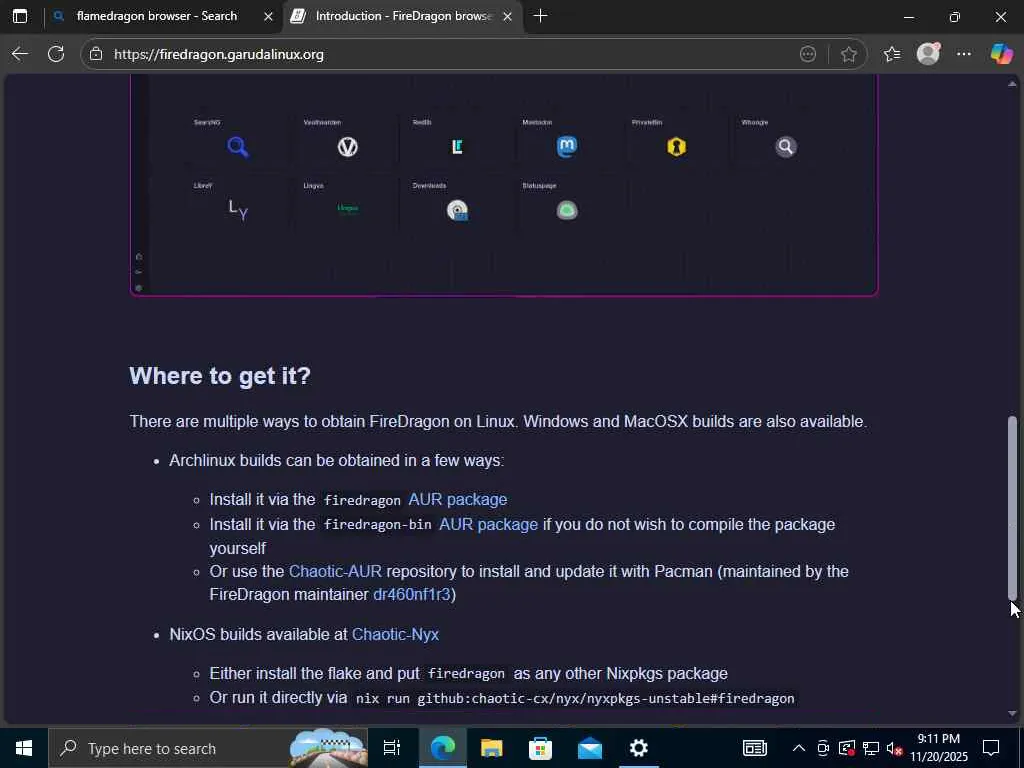Open Microsoft Store on the taskbar

coord(540,748)
